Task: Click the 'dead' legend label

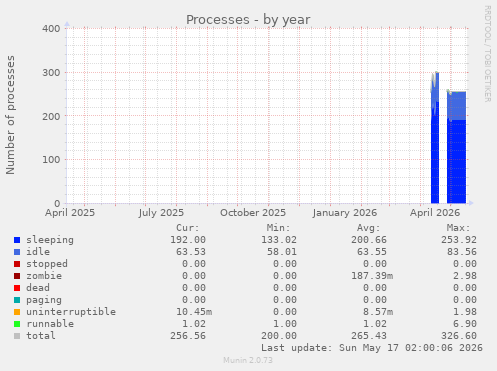Action: coord(38,288)
